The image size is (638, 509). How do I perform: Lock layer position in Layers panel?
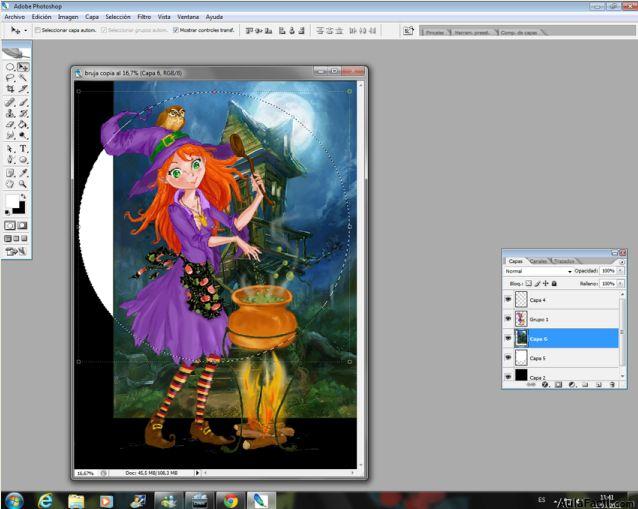(546, 284)
